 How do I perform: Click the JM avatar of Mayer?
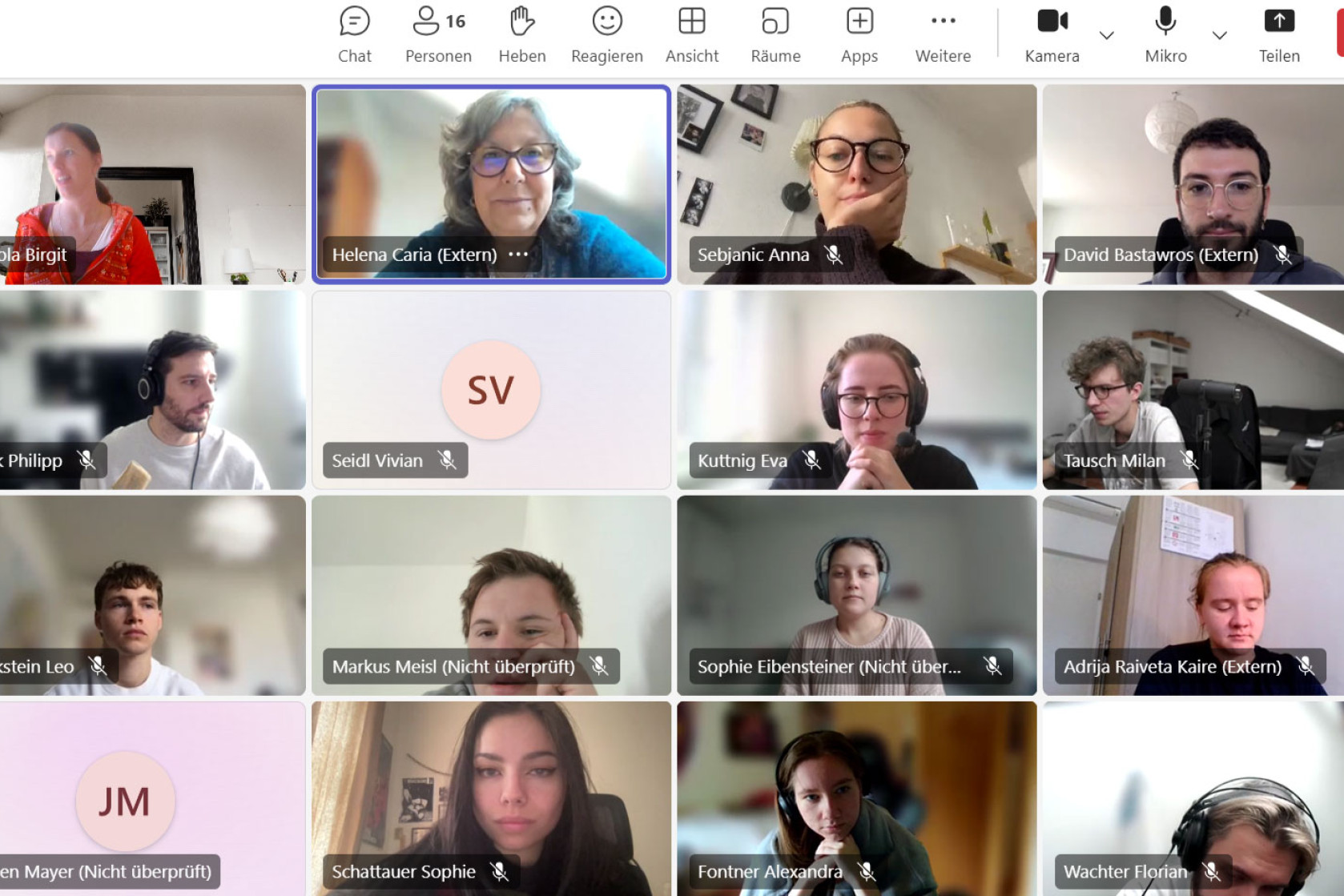125,801
